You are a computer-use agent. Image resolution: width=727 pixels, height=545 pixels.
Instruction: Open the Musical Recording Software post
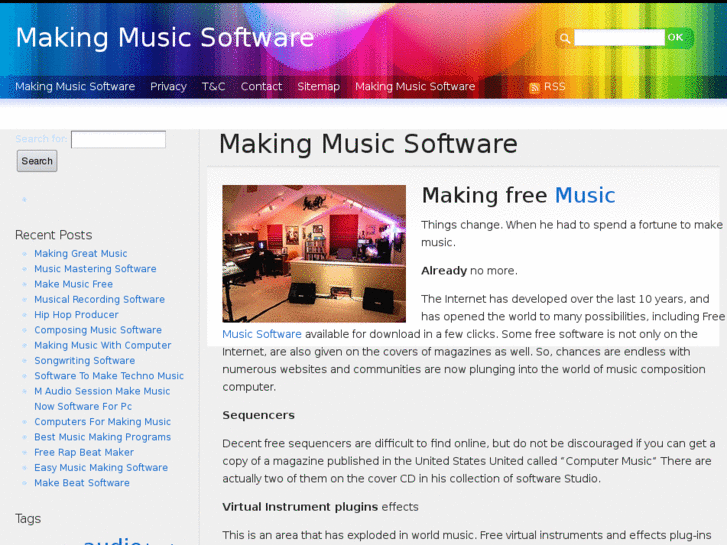pos(99,299)
